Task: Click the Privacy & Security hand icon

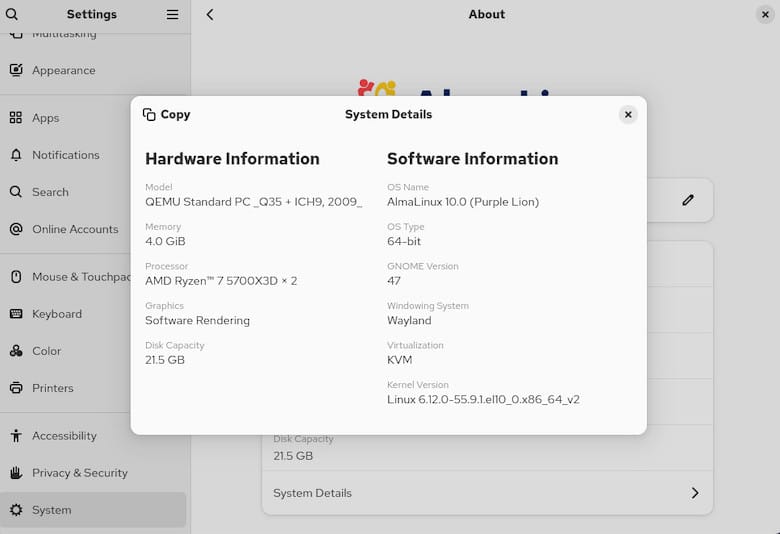Action: (16, 473)
